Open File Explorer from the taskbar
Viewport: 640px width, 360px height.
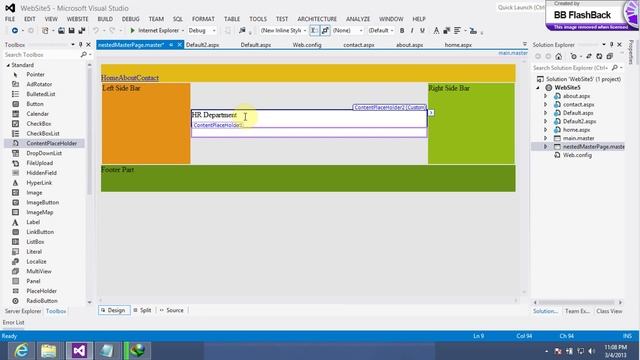point(48,351)
